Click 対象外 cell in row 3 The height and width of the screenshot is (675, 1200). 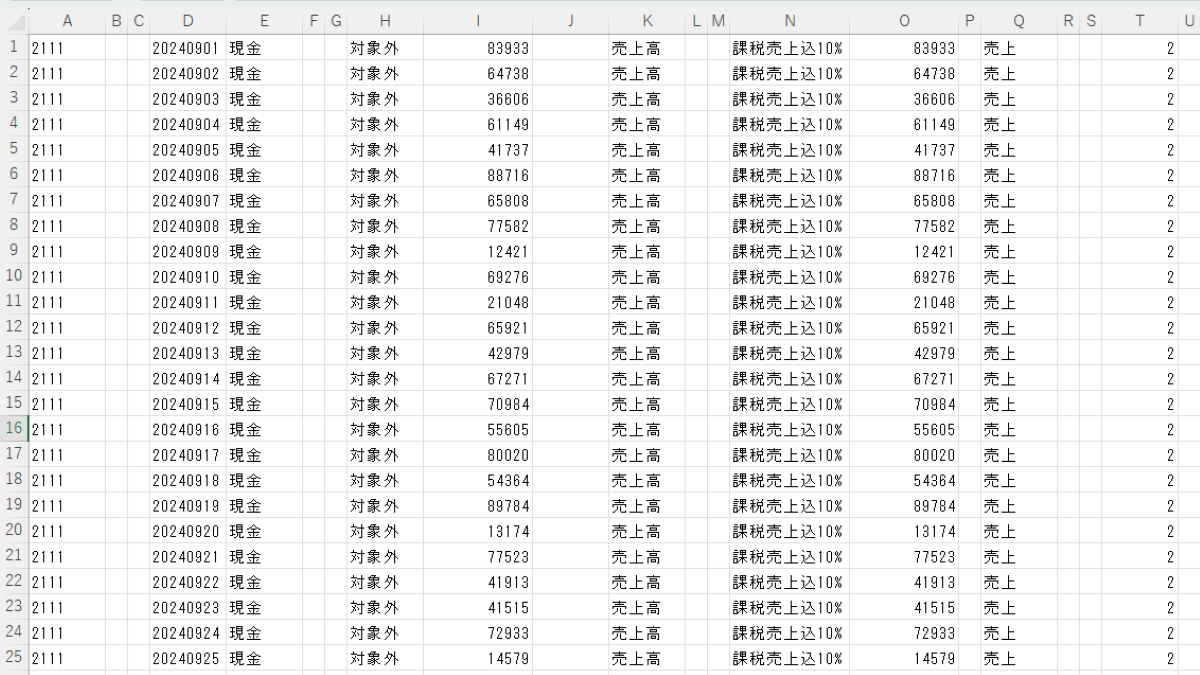point(385,98)
